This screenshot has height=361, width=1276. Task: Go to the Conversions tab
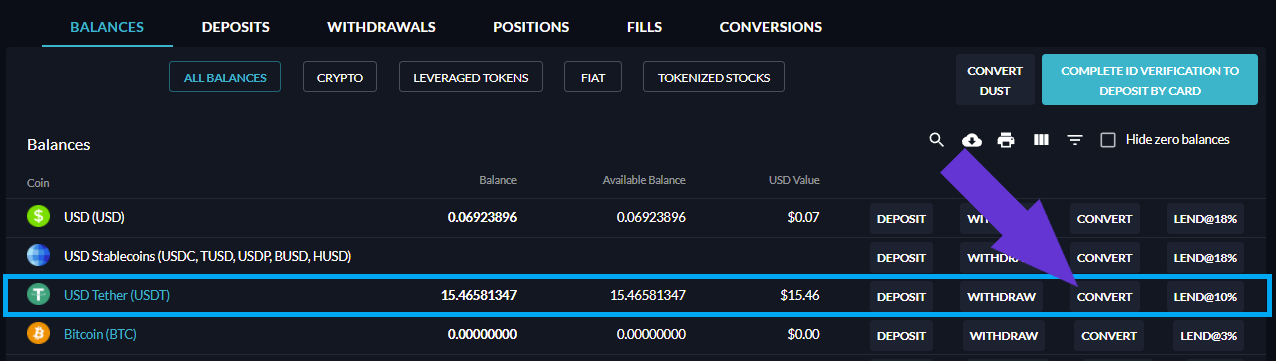(x=771, y=27)
